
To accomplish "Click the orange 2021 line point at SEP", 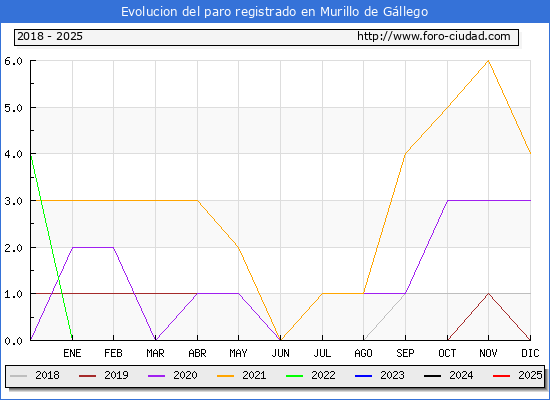I will [x=405, y=154].
